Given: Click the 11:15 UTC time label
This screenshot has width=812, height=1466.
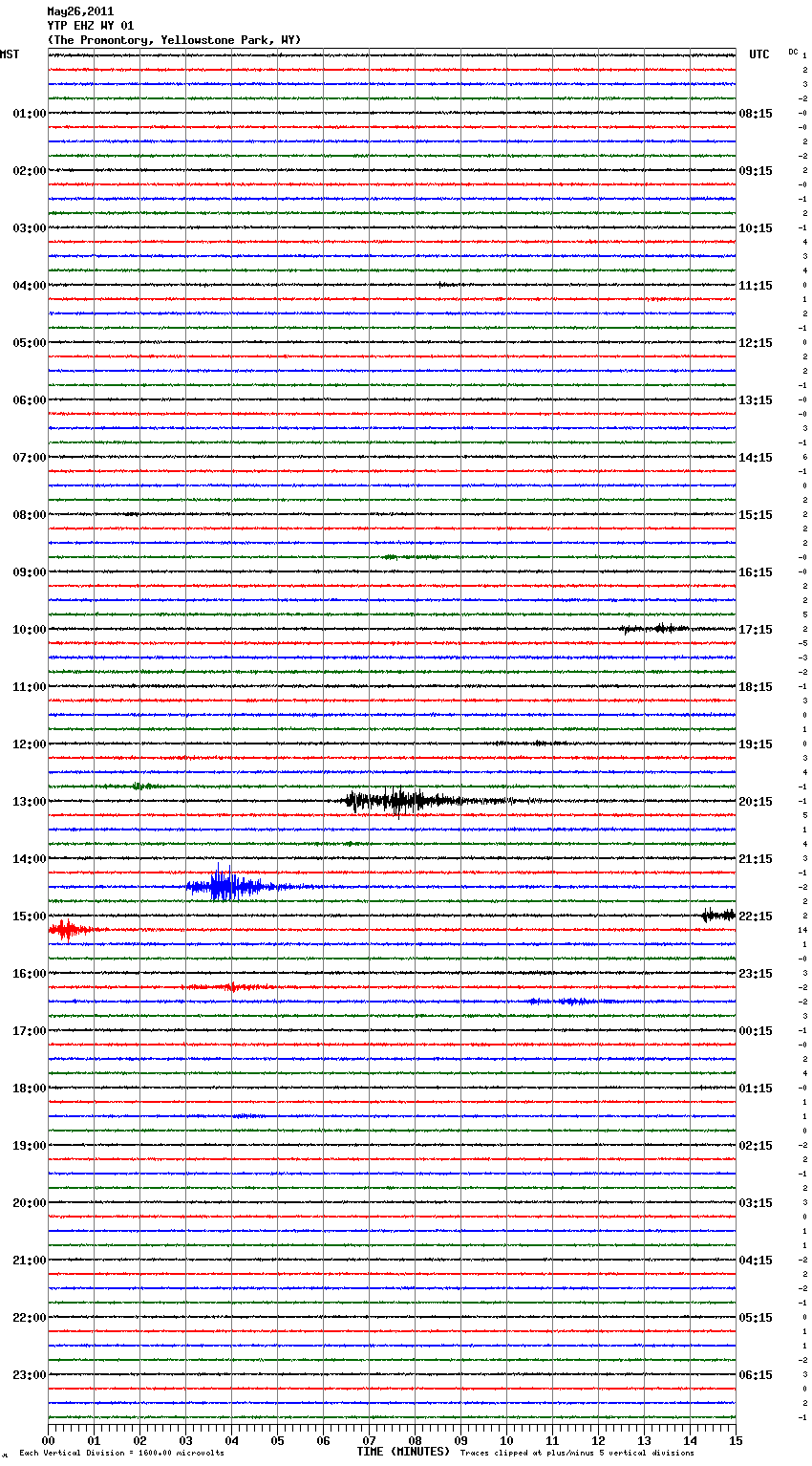Looking at the screenshot, I should 756,286.
